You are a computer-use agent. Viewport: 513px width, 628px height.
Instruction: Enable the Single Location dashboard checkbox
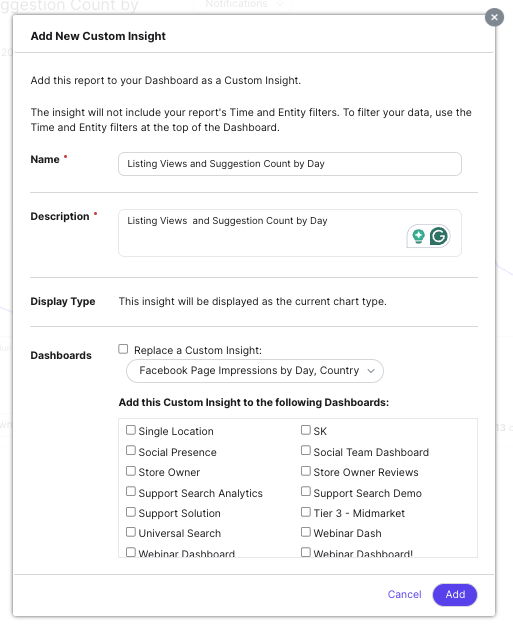[x=131, y=430]
